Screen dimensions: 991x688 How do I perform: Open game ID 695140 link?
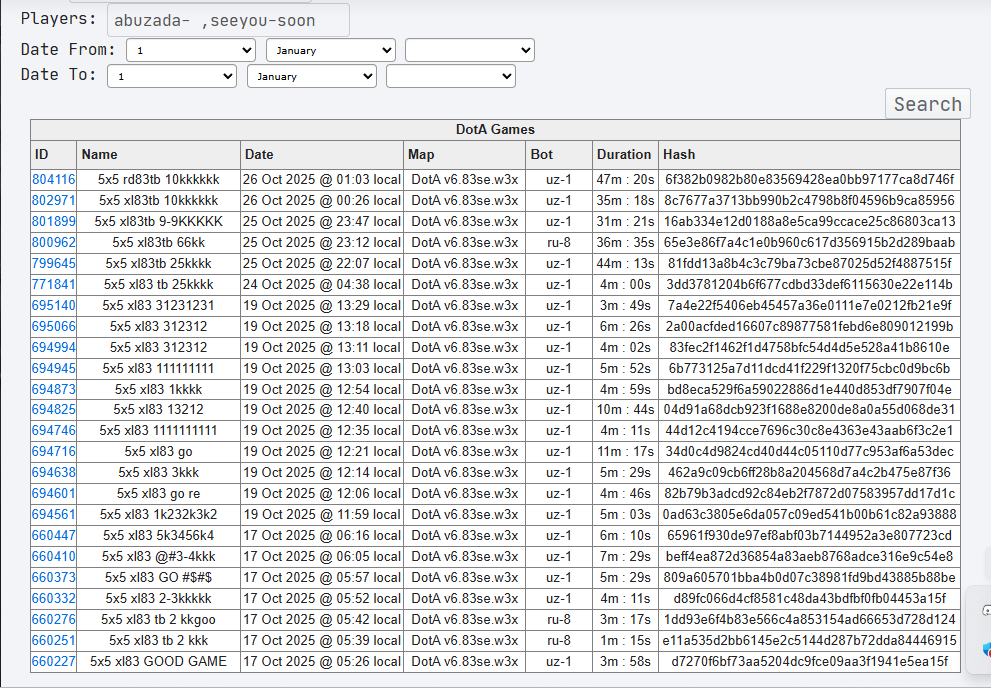(x=54, y=305)
